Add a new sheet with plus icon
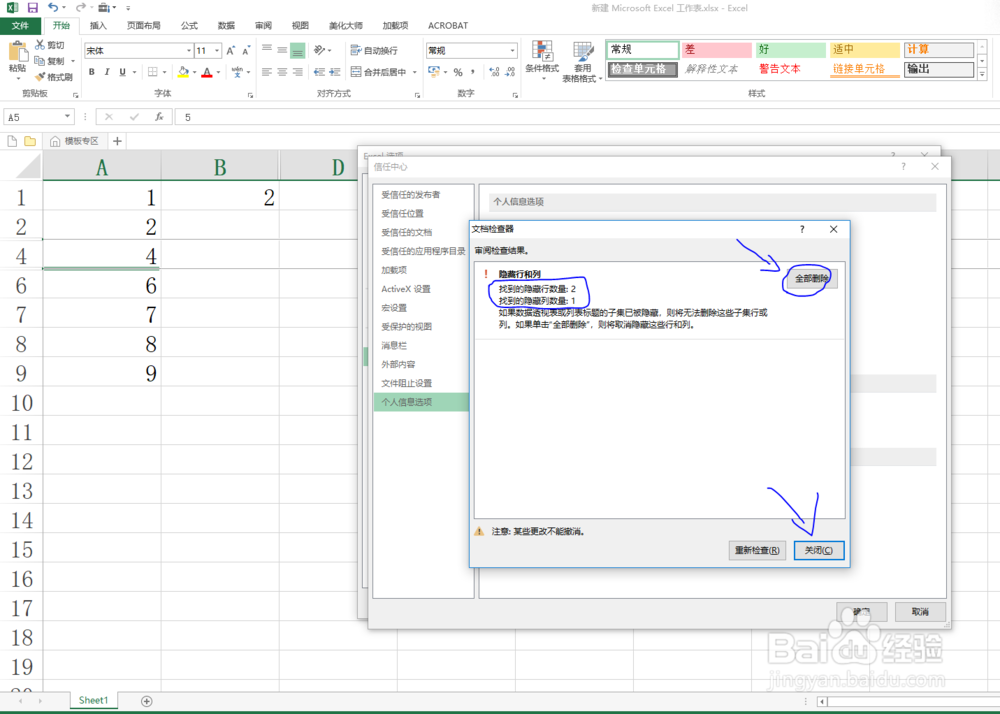Screen dimensions: 1000x714 pos(147,701)
